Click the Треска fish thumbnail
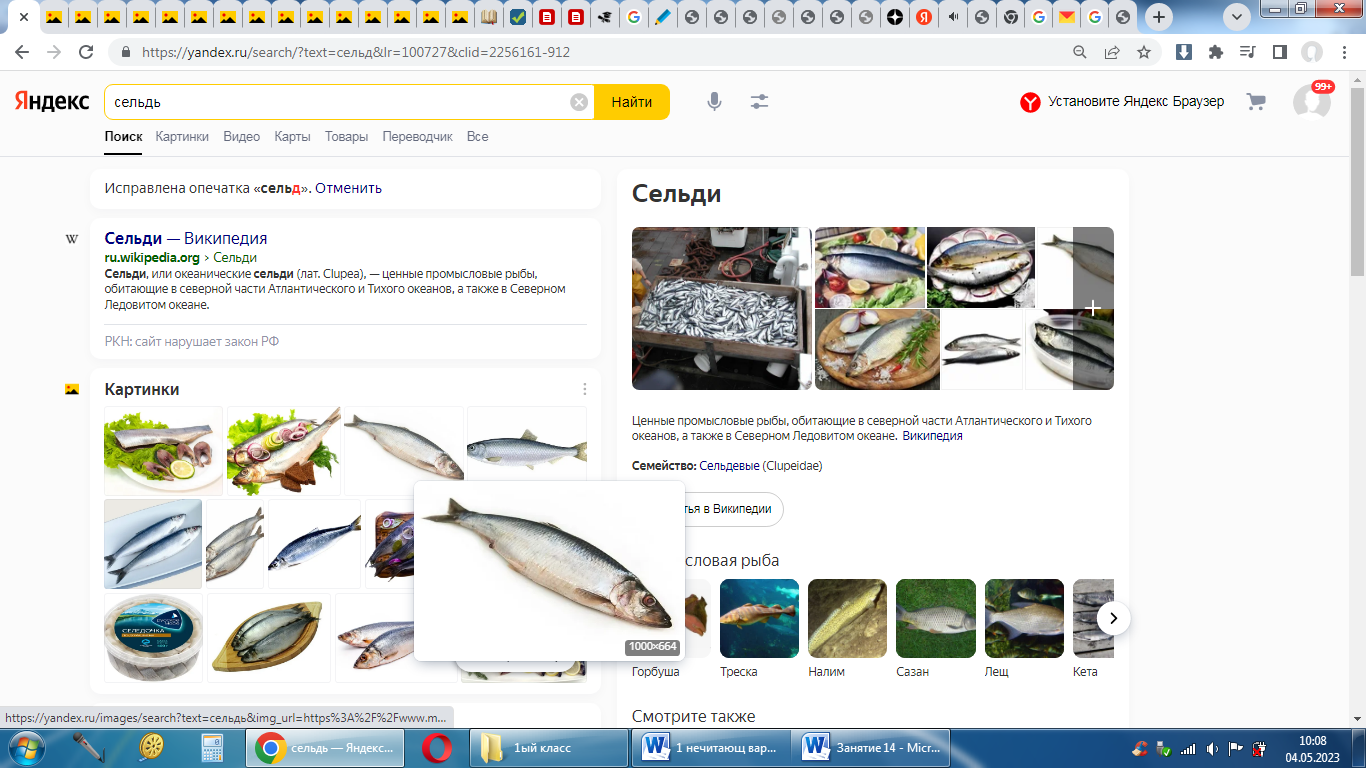The width and height of the screenshot is (1366, 768). pos(759,618)
